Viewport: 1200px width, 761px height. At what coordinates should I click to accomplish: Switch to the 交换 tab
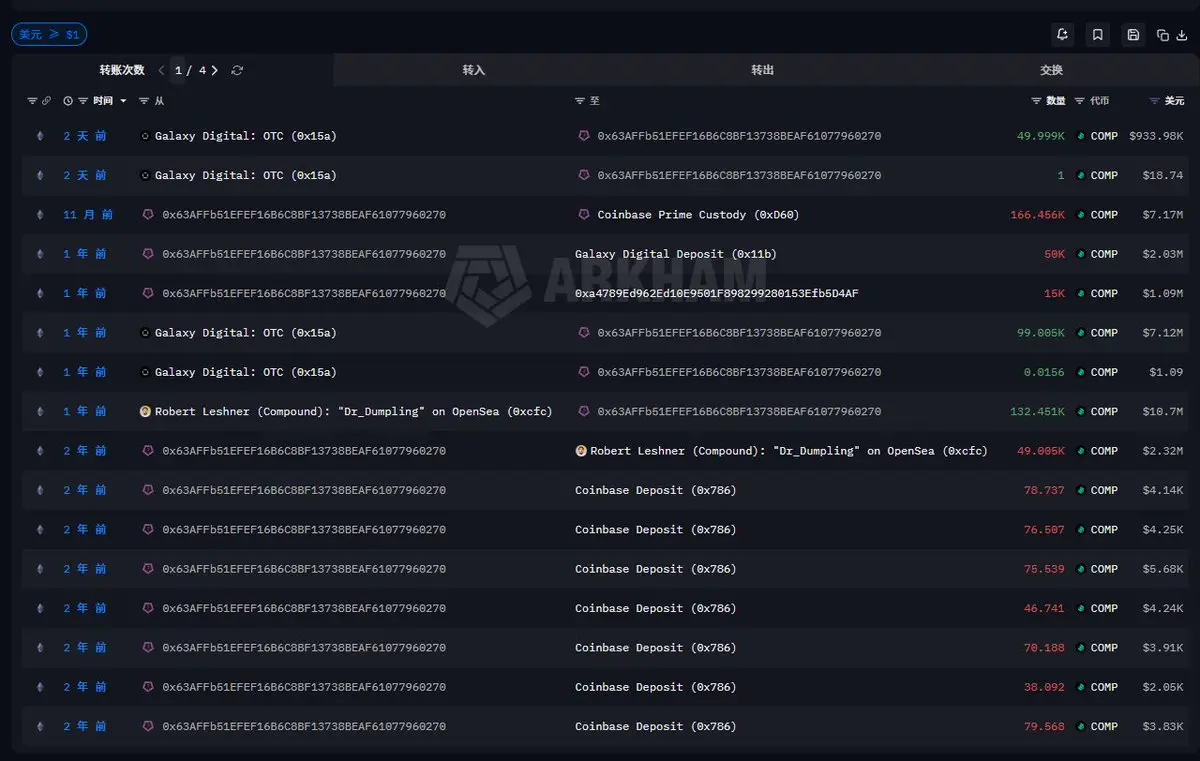point(1051,70)
